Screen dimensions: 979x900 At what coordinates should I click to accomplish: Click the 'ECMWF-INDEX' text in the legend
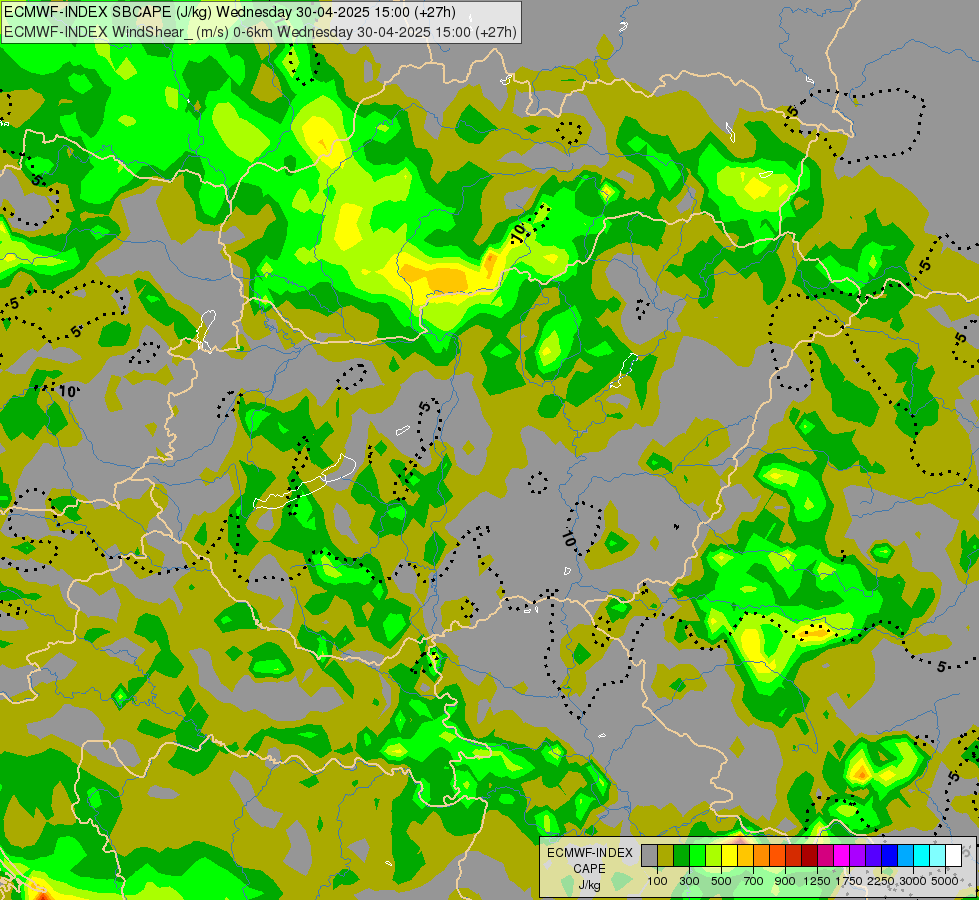pos(589,853)
